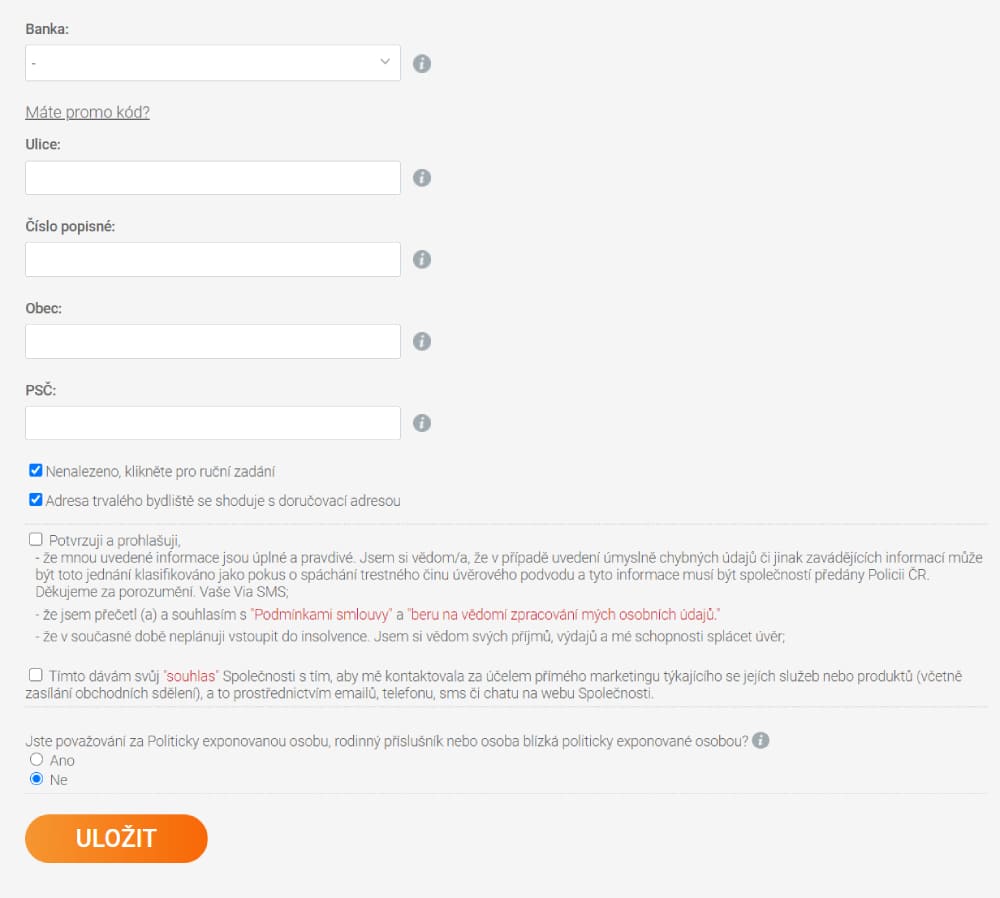This screenshot has height=898, width=1000.
Task: Open the Banka dropdown list
Action: (213, 63)
